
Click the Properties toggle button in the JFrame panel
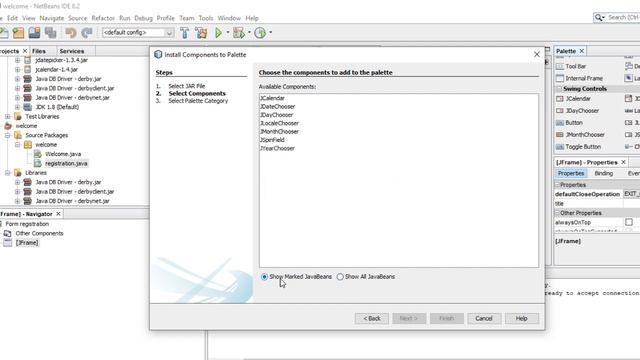click(x=571, y=173)
